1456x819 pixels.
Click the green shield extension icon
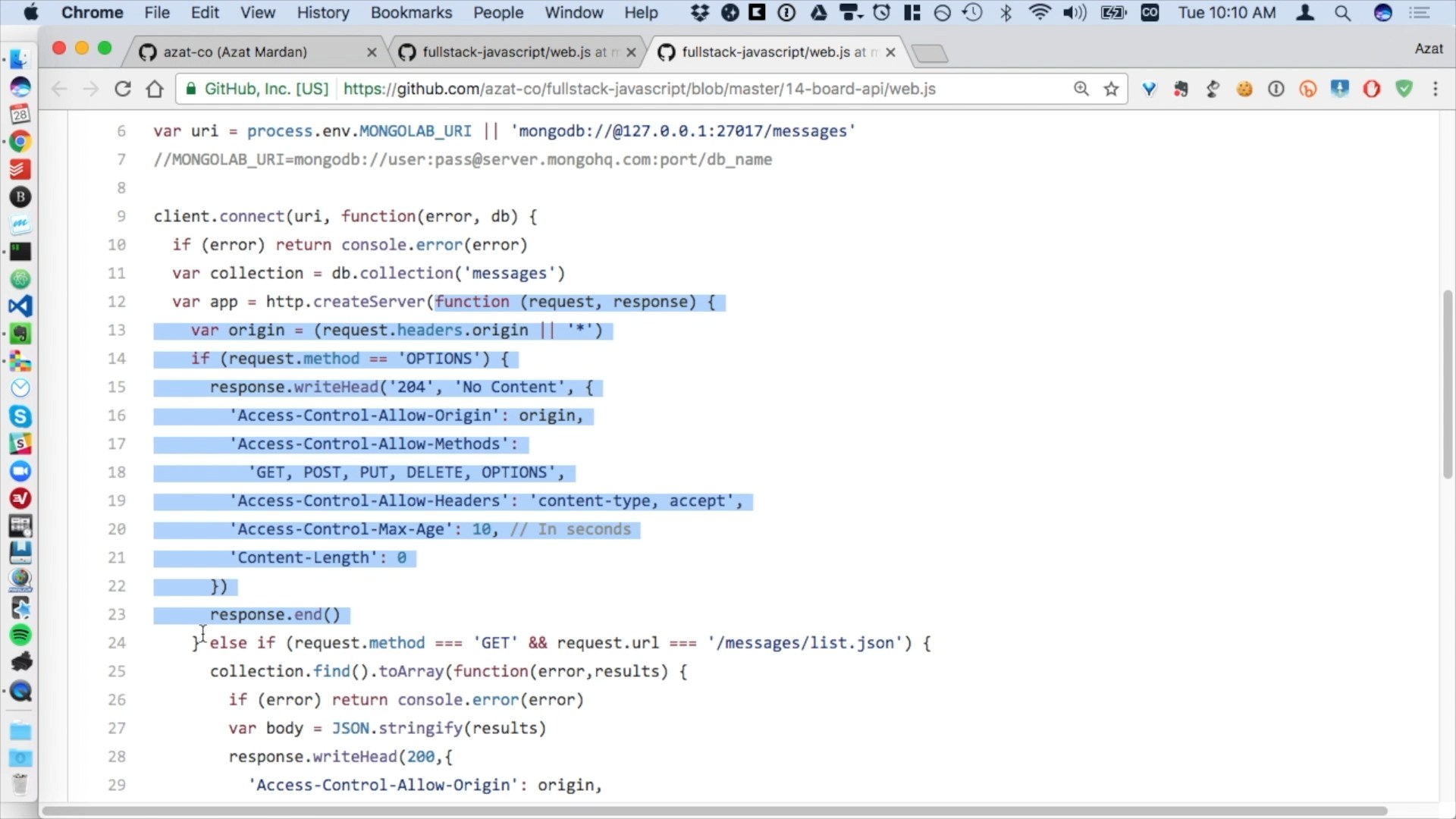tap(1404, 89)
